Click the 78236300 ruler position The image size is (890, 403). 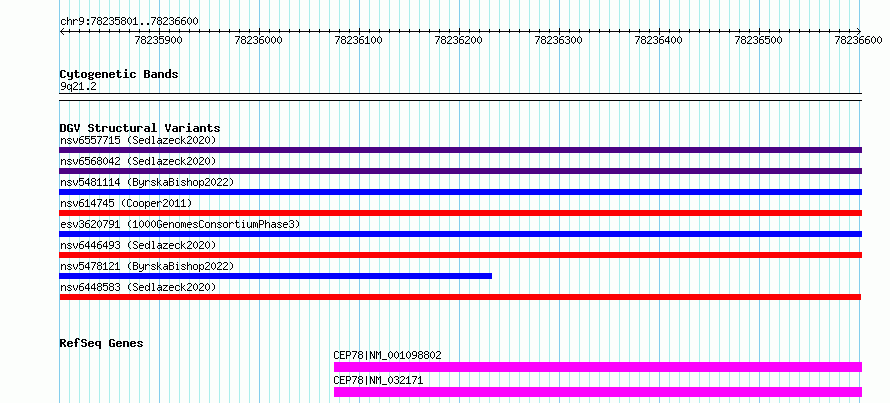(x=559, y=40)
